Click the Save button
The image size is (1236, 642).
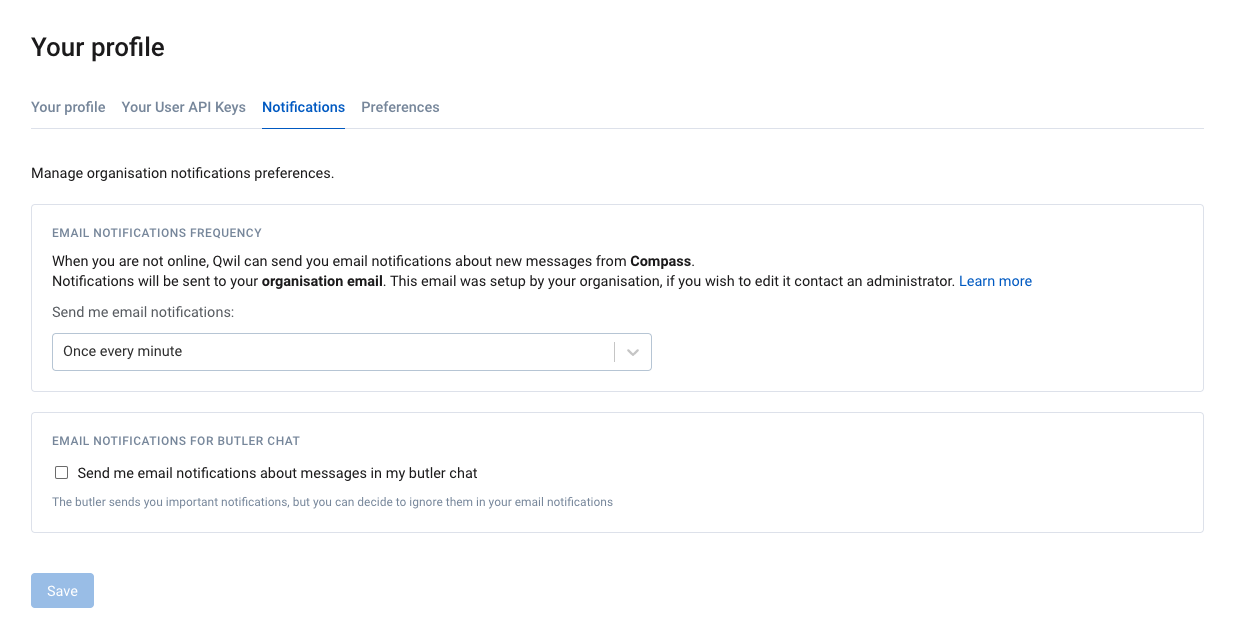(x=62, y=591)
